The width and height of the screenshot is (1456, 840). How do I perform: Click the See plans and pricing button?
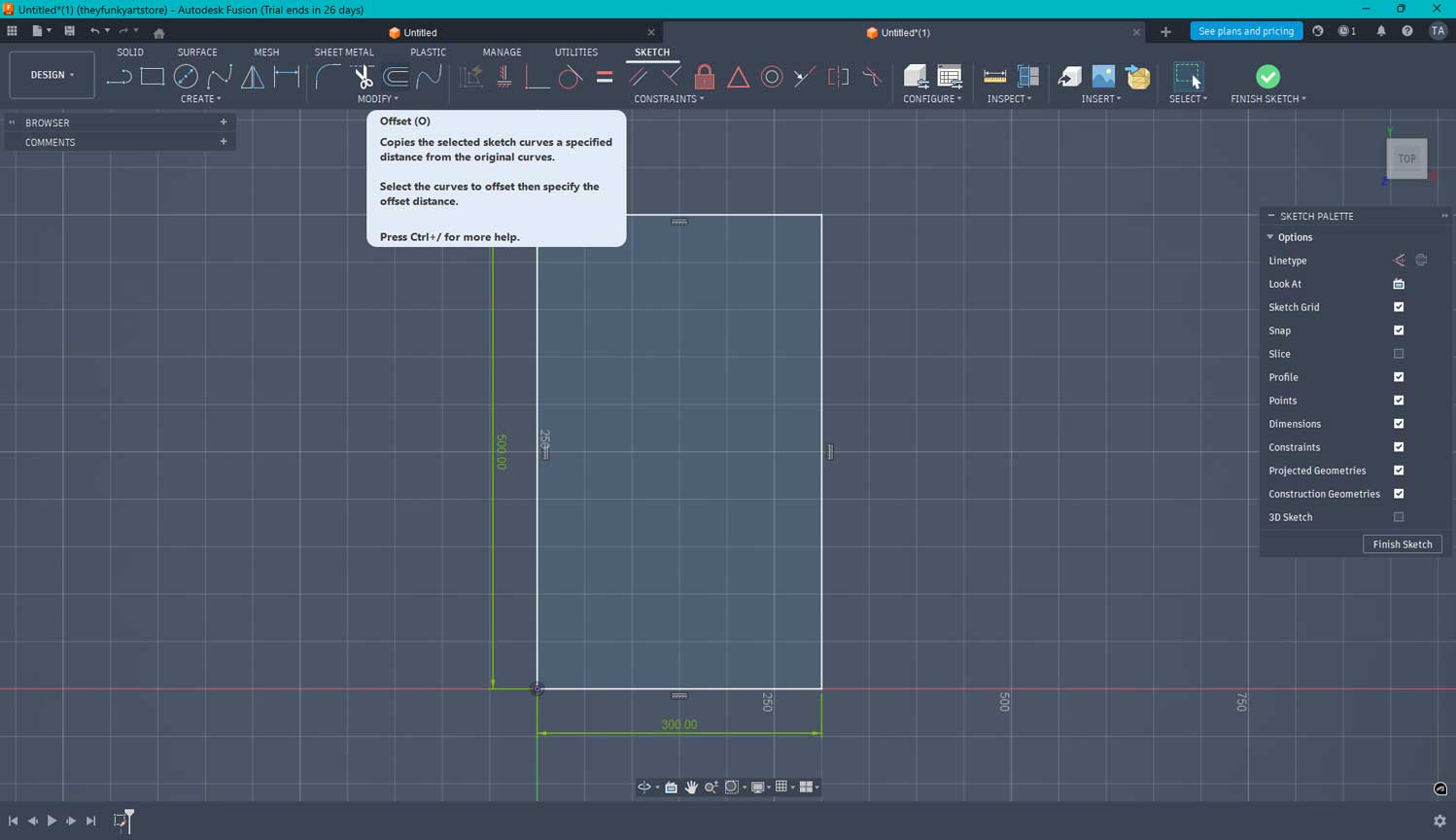[x=1245, y=31]
